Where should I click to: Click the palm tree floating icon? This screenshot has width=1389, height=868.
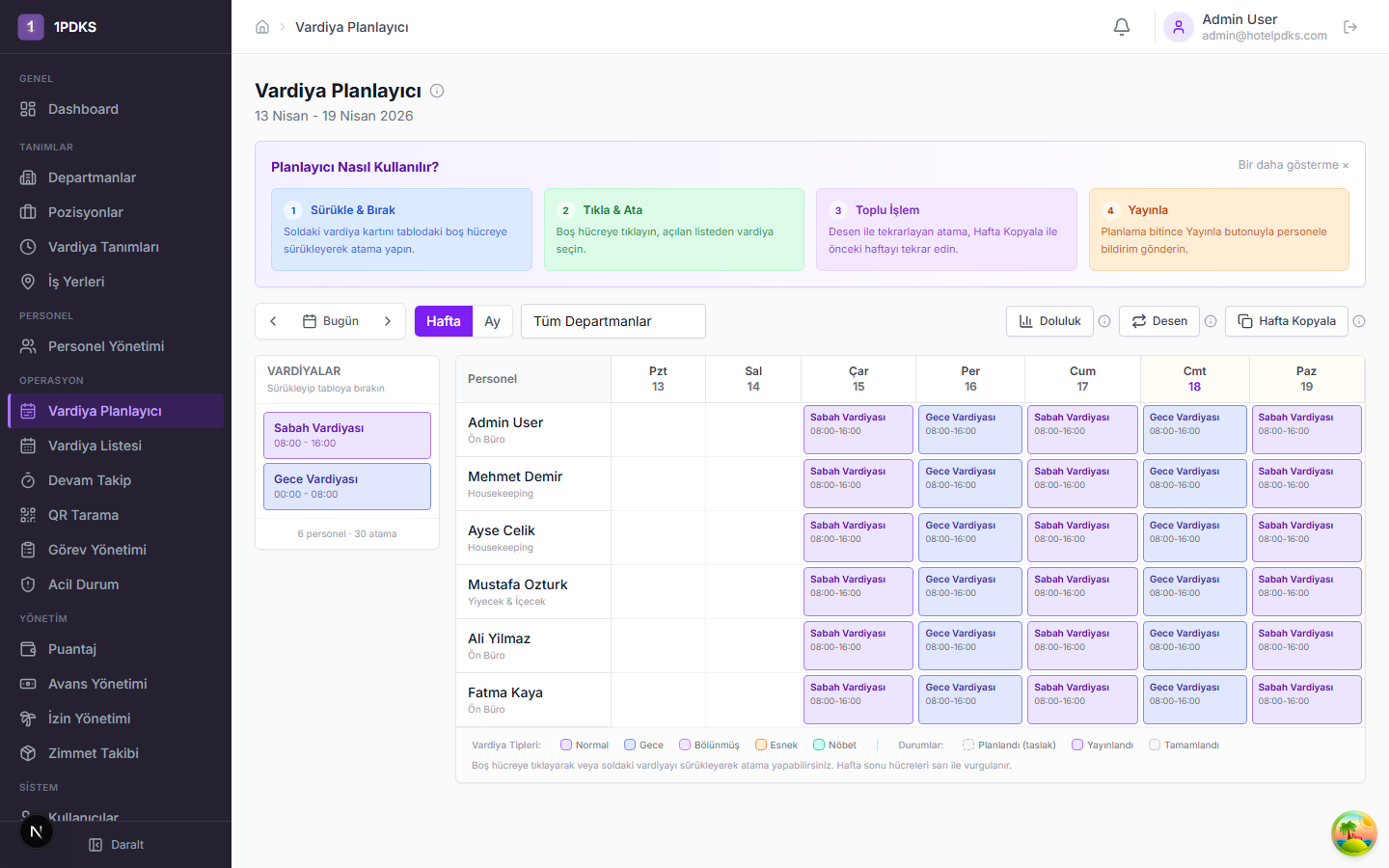[x=1353, y=833]
